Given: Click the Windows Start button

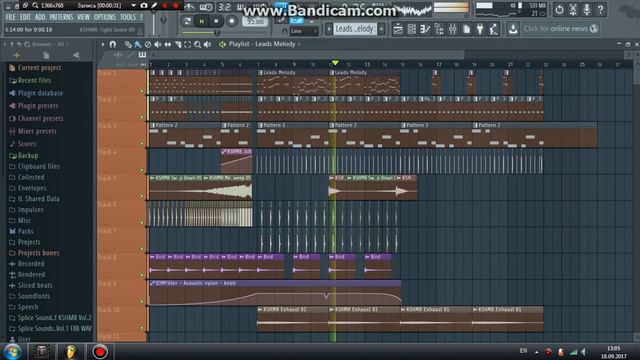Looking at the screenshot, I should [x=13, y=351].
